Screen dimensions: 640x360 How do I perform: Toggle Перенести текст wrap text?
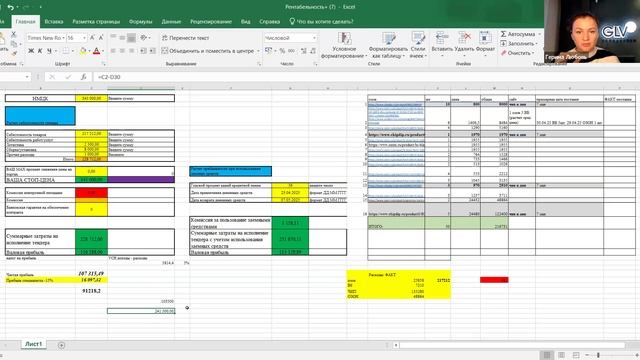[185, 38]
